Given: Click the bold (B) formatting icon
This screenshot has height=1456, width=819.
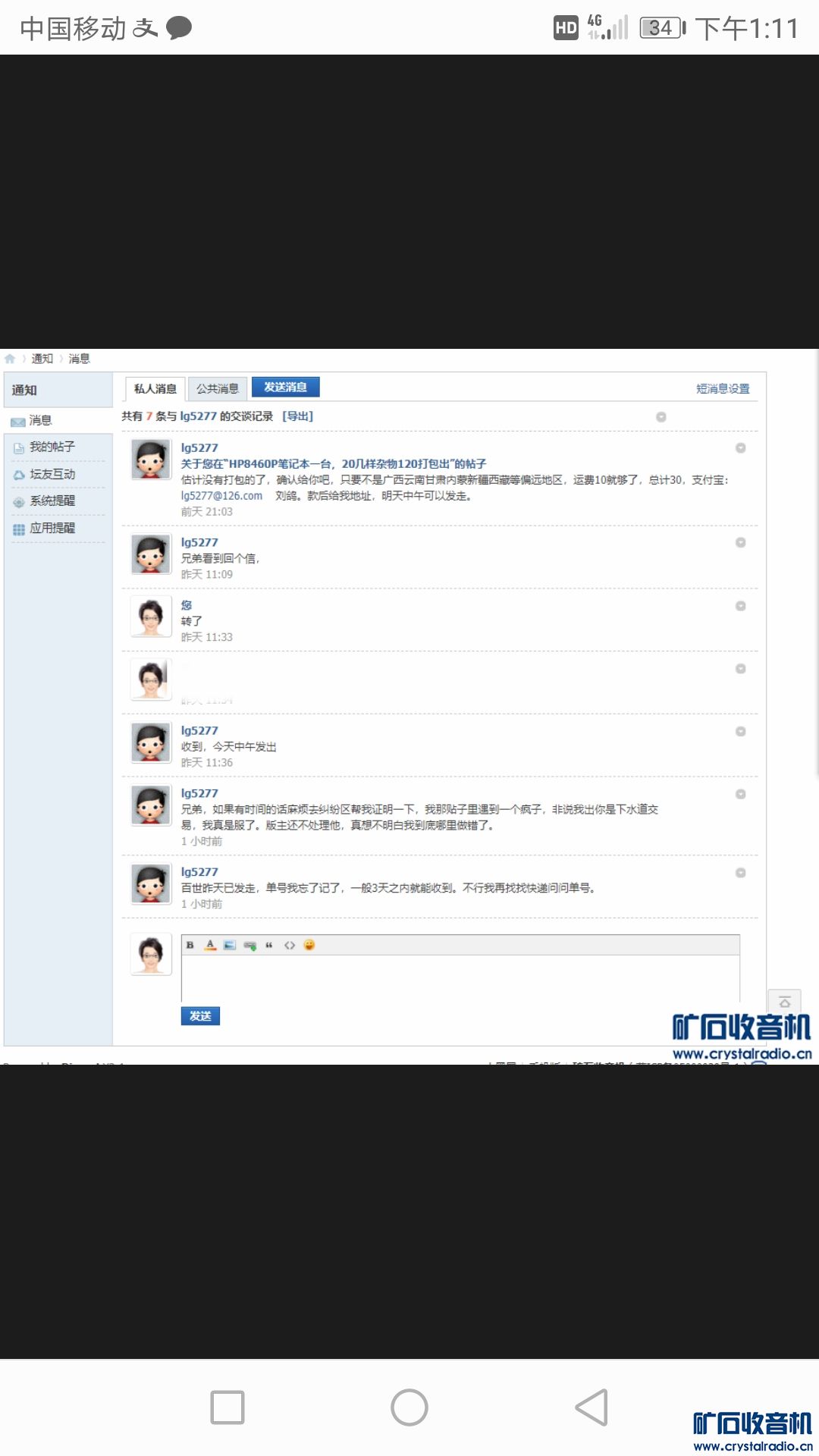Looking at the screenshot, I should click(x=190, y=945).
